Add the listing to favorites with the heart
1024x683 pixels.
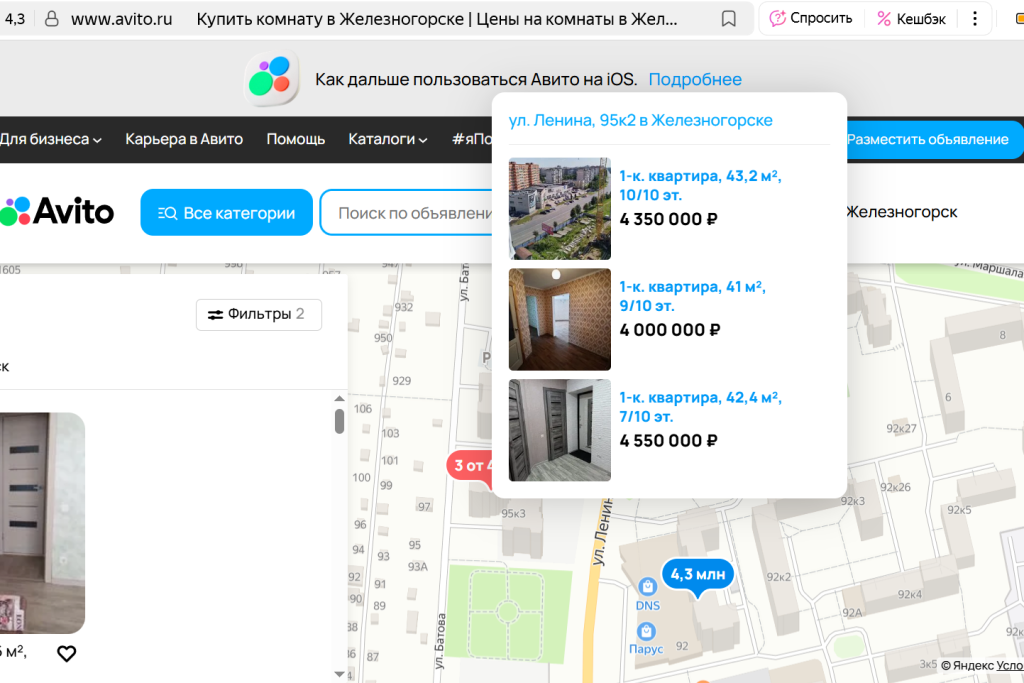67,653
